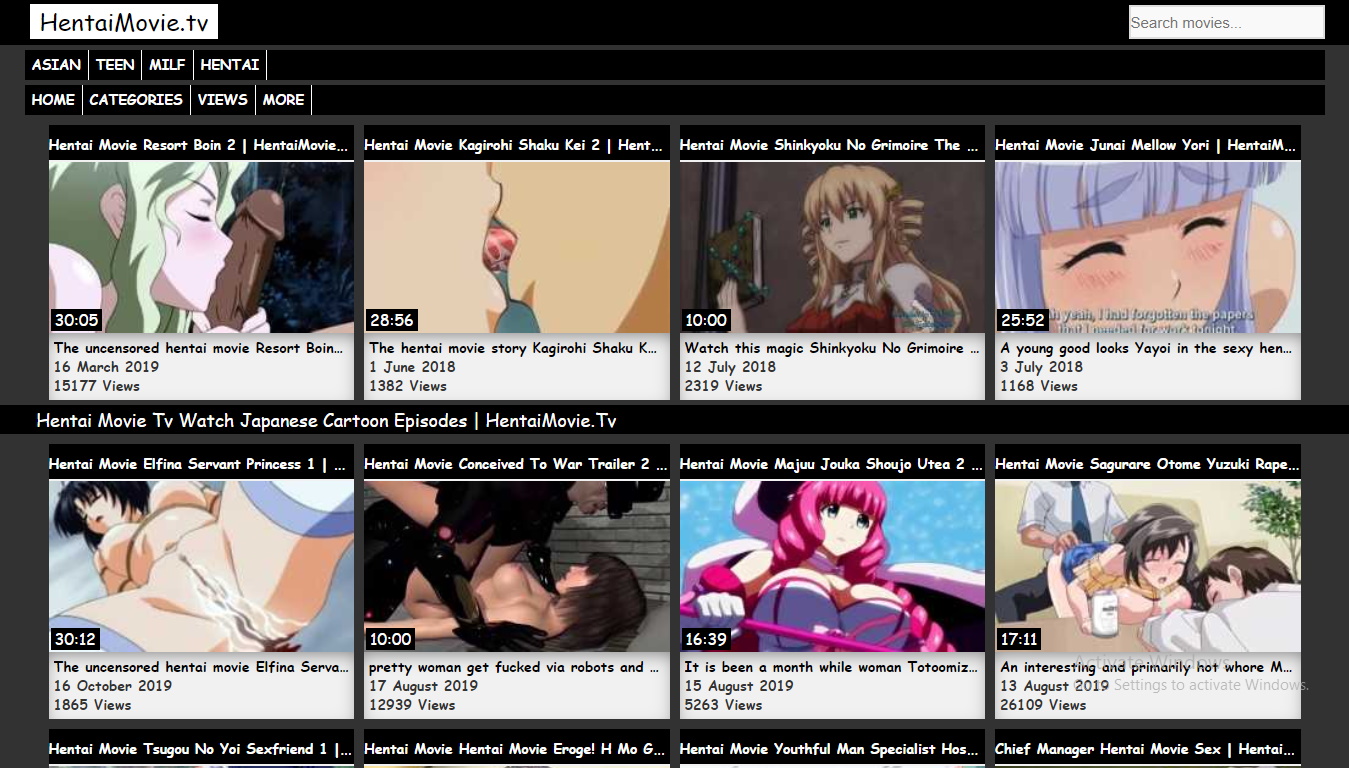Click the '5263 Views' count text

click(724, 705)
